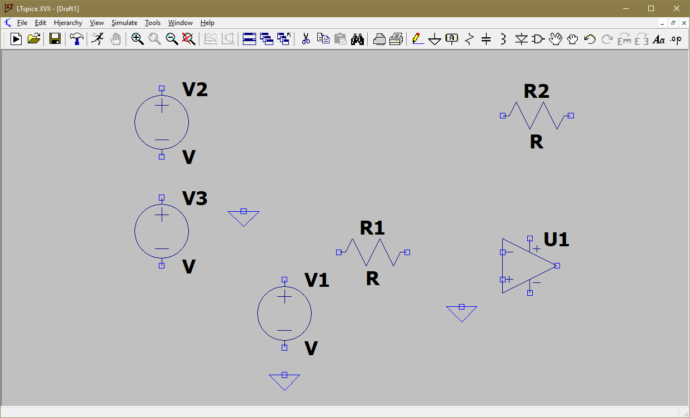Click the Undo arrow icon
Viewport: 690px width, 418px height.
coord(590,39)
